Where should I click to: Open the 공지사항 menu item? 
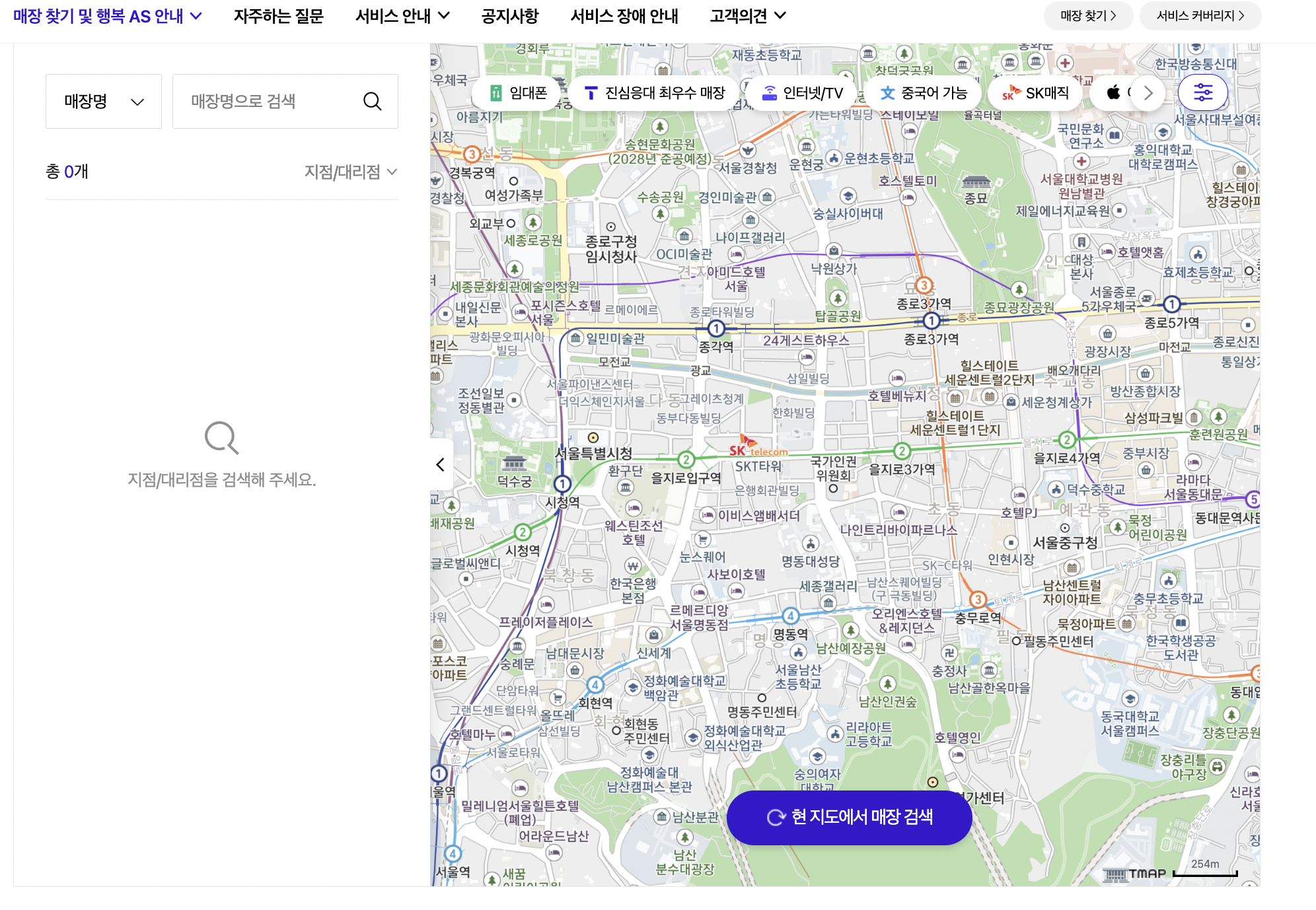pyautogui.click(x=509, y=16)
